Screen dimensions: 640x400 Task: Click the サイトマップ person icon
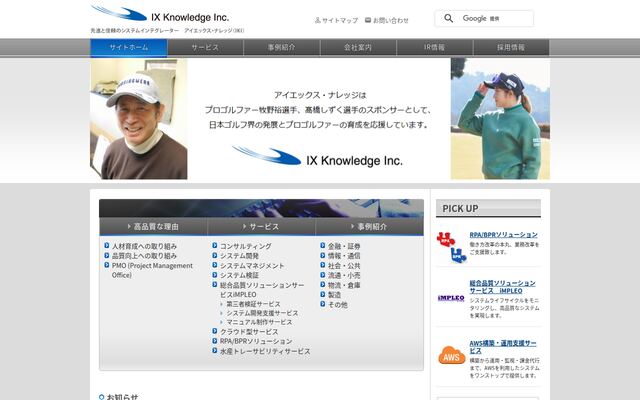pos(318,20)
